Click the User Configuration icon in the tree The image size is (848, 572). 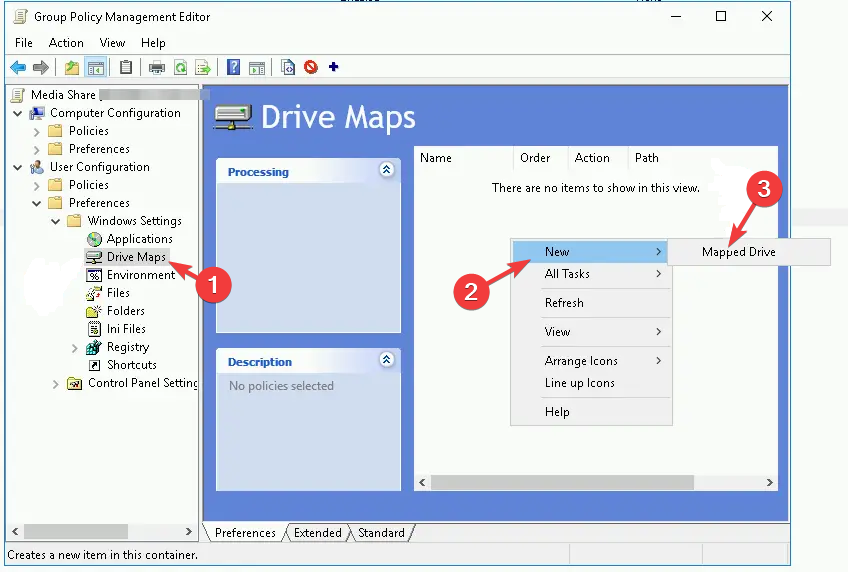[37, 167]
